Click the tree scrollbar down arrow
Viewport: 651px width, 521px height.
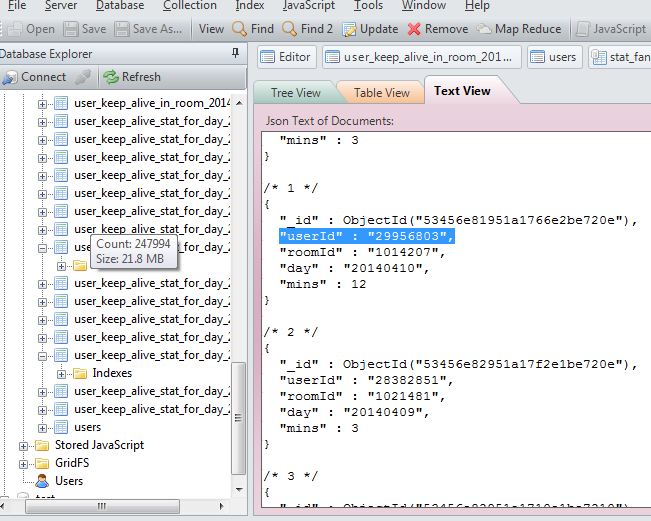point(239,490)
